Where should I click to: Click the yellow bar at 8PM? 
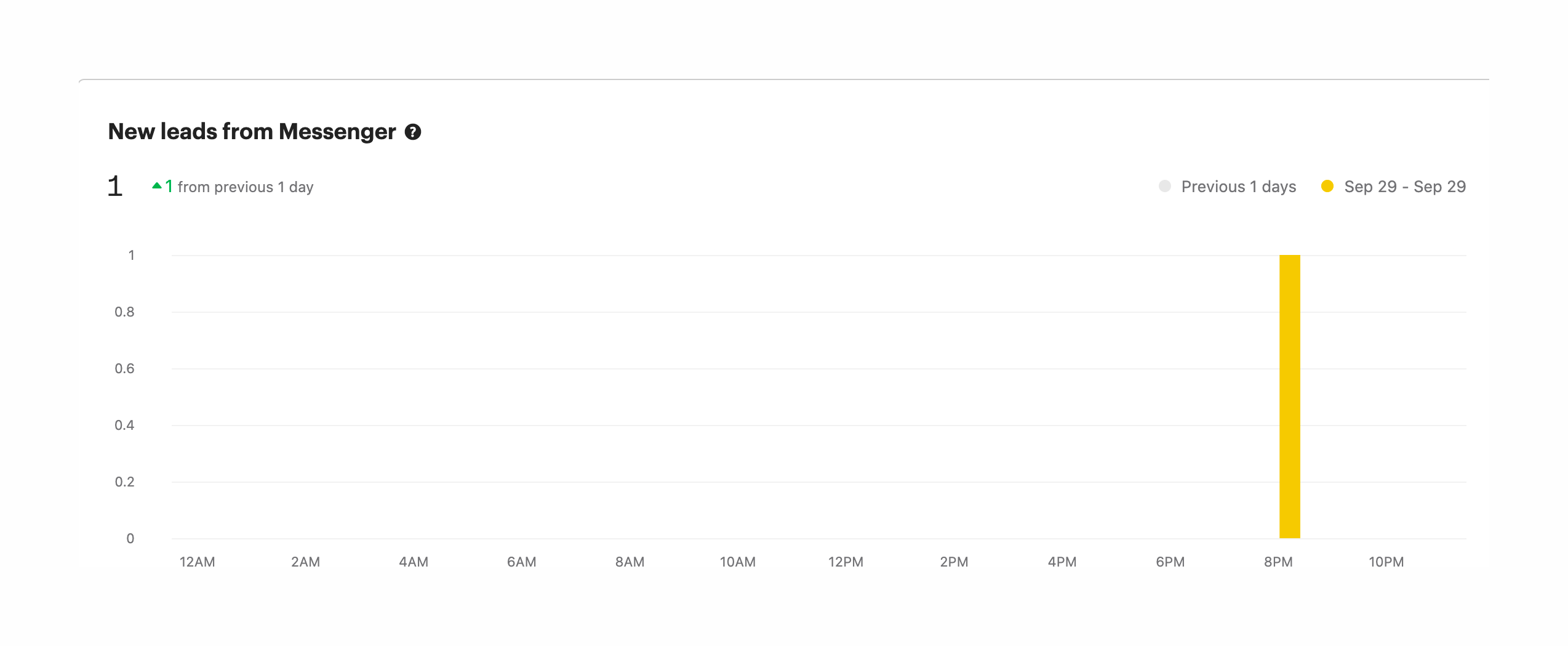tap(1289, 397)
